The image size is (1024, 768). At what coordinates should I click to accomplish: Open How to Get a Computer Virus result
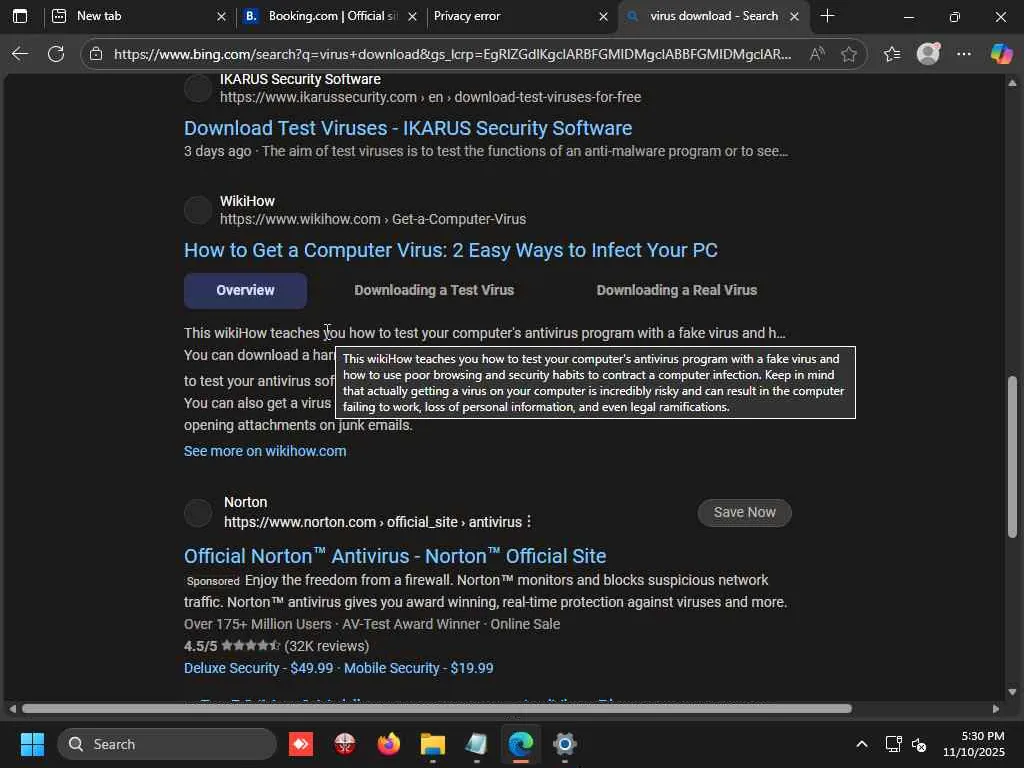tap(451, 250)
